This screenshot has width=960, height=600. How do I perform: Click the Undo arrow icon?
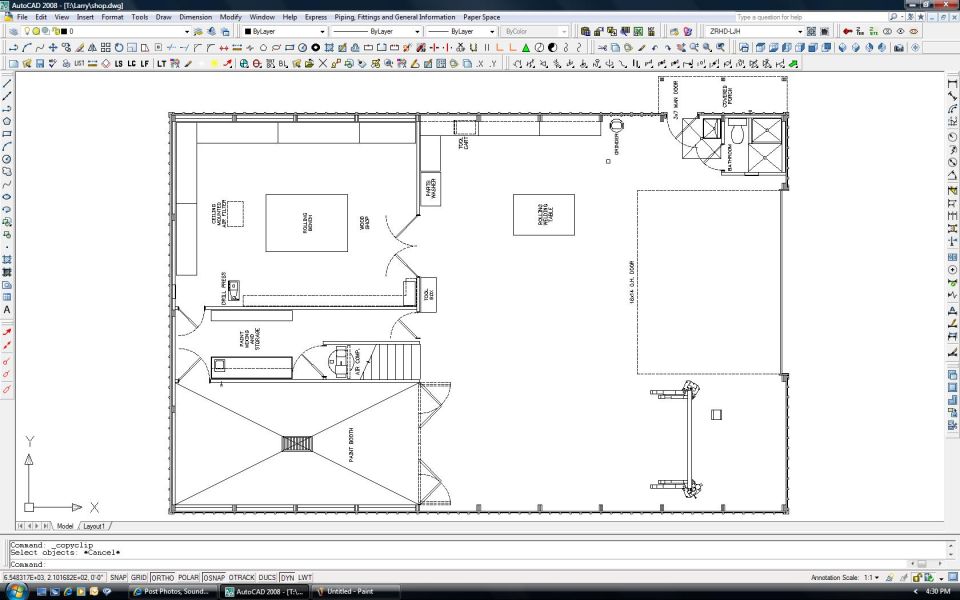pos(655,47)
